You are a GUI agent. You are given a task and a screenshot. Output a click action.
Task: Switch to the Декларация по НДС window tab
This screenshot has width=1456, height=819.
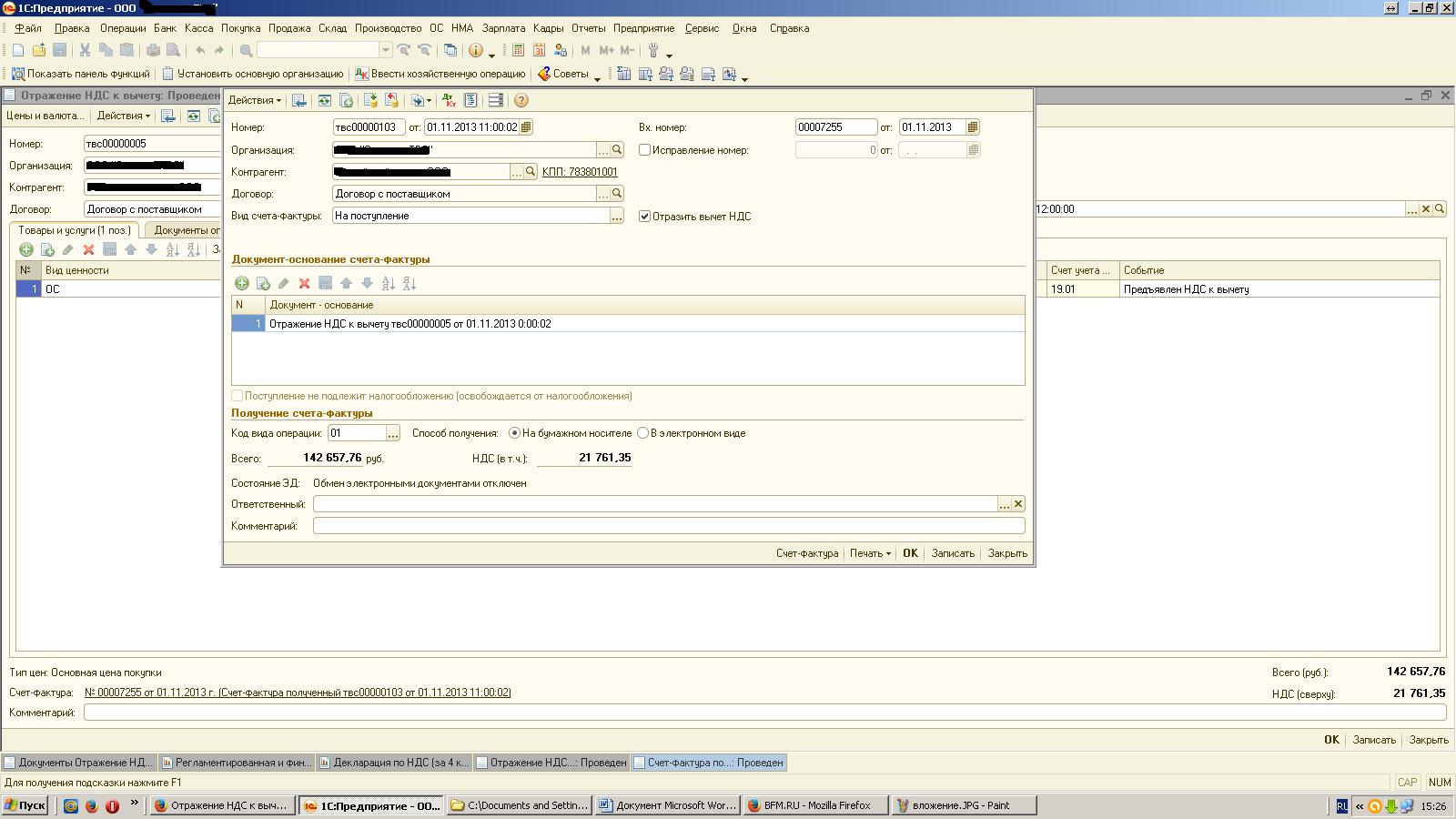point(395,763)
